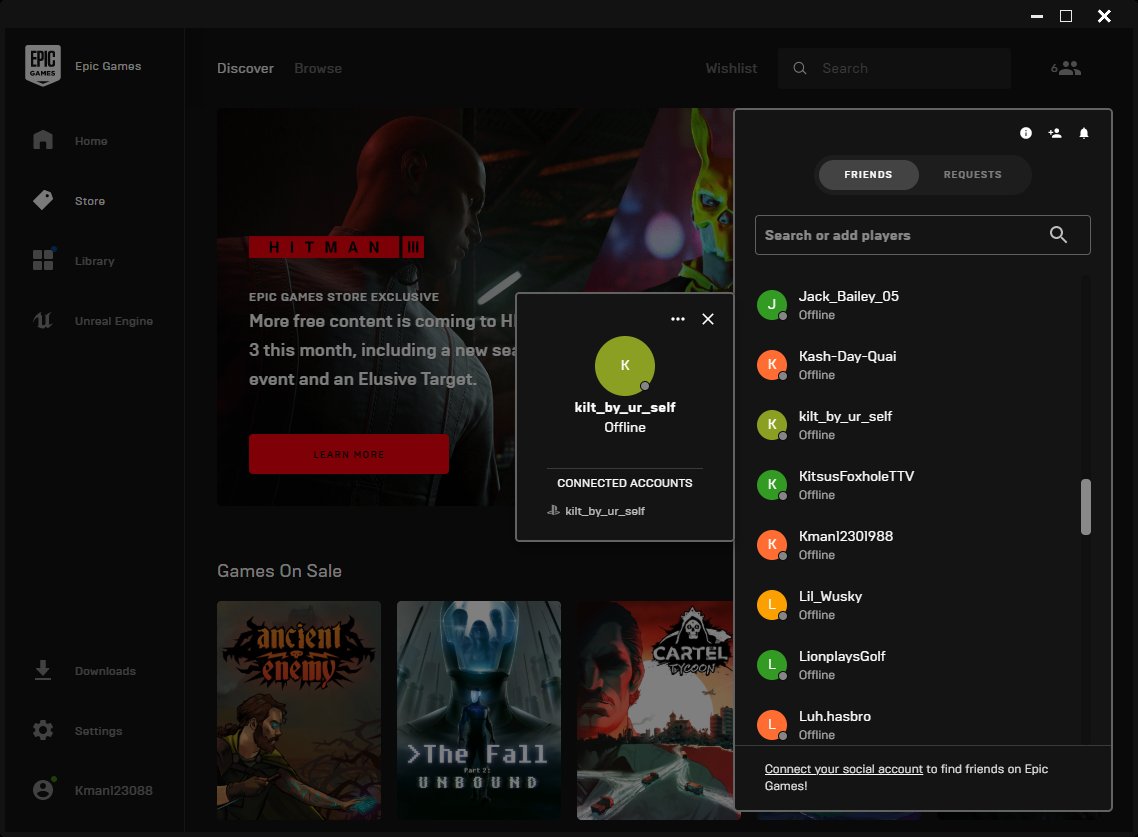Click the Kmanl2301988 avatar
Image resolution: width=1138 pixels, height=837 pixels.
click(x=772, y=544)
